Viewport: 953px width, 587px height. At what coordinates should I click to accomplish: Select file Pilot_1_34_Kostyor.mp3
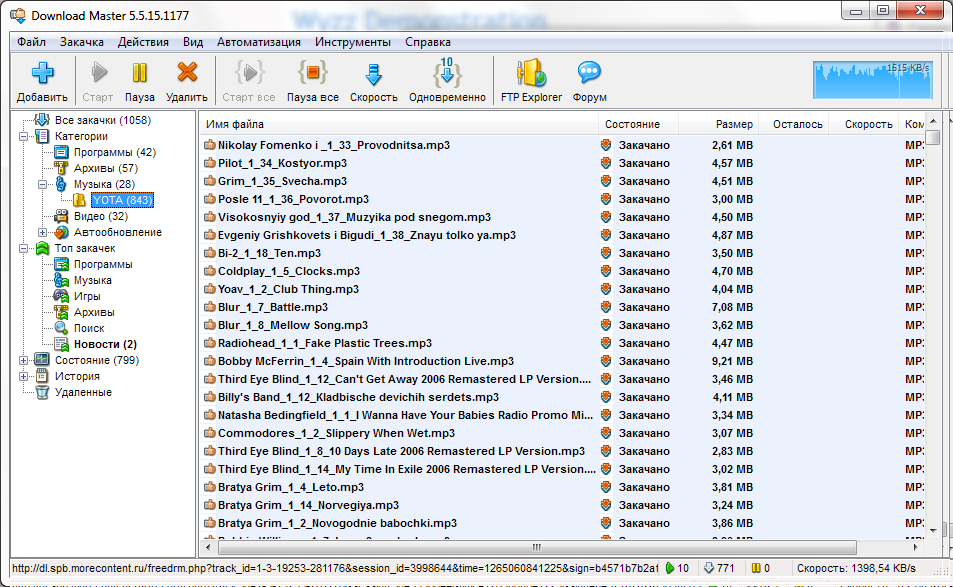(283, 163)
